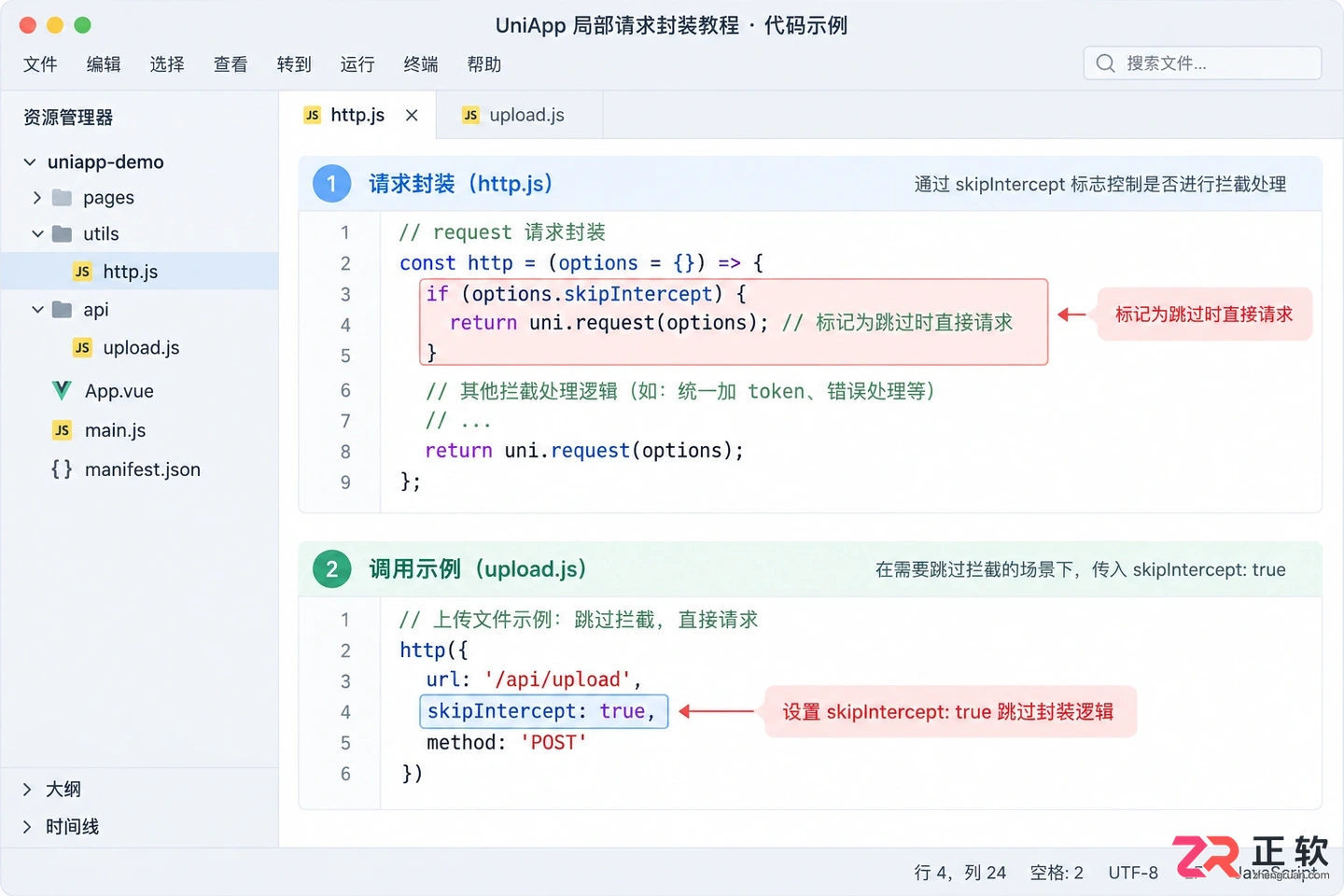
Task: Click the search magnifier icon
Action: [1106, 63]
